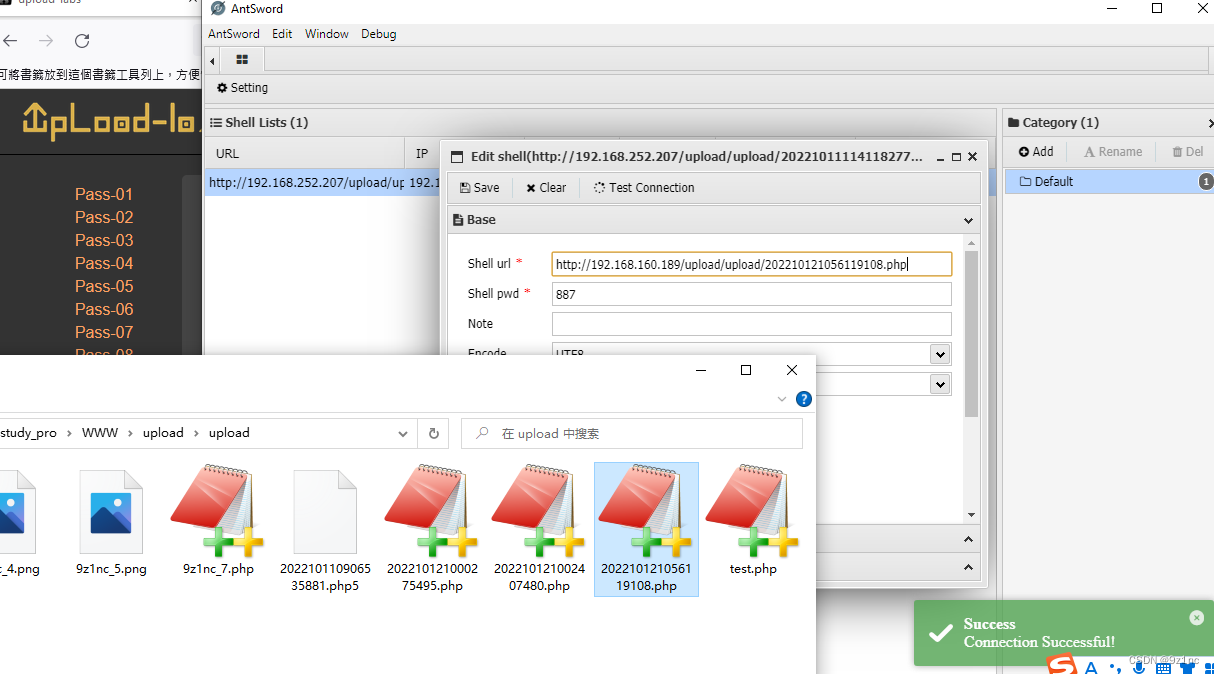The width and height of the screenshot is (1214, 674).
Task: Open the Edit menu in AntSword
Action: click(x=282, y=34)
